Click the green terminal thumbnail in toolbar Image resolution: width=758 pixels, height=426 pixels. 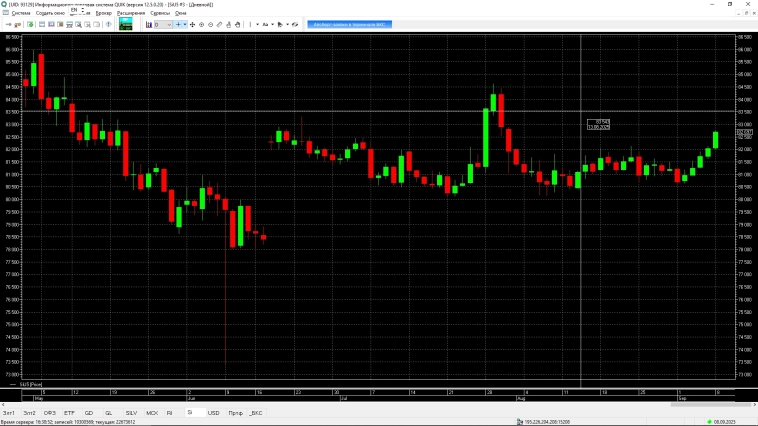[x=126, y=24]
